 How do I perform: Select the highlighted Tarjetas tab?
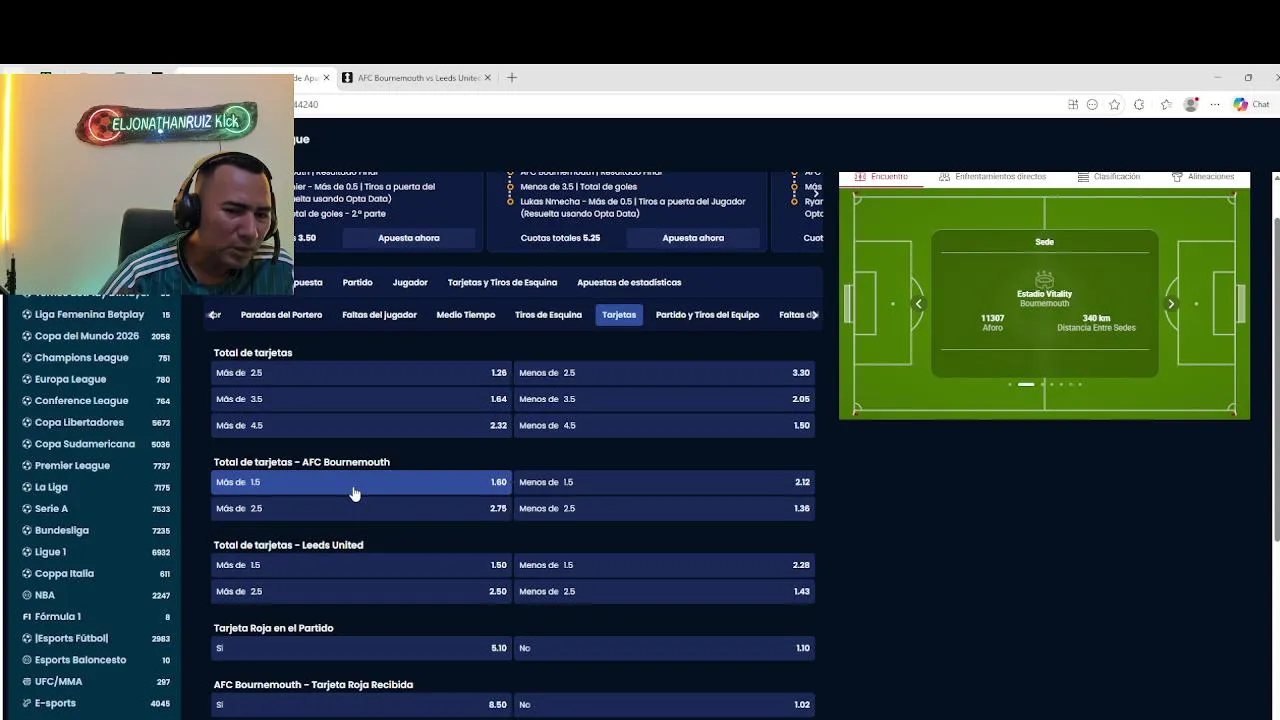coord(619,315)
